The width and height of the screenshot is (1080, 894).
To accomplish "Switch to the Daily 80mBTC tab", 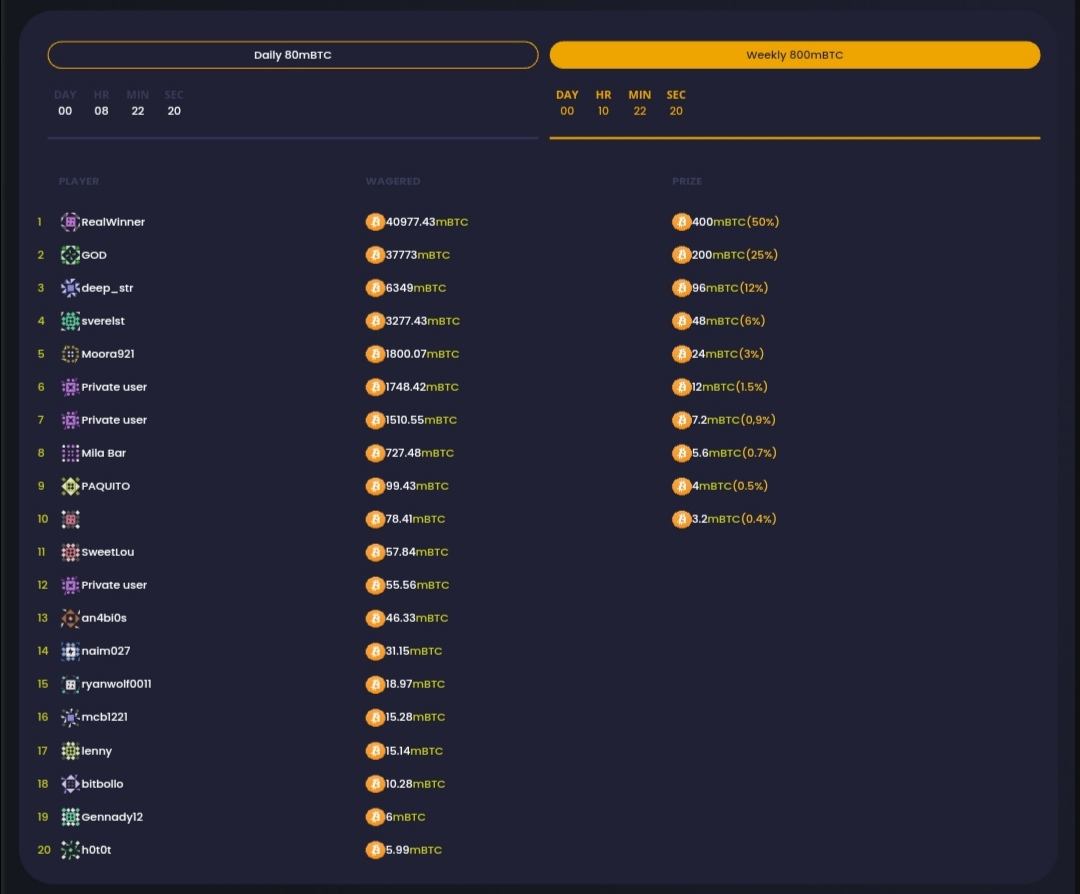I will (292, 55).
